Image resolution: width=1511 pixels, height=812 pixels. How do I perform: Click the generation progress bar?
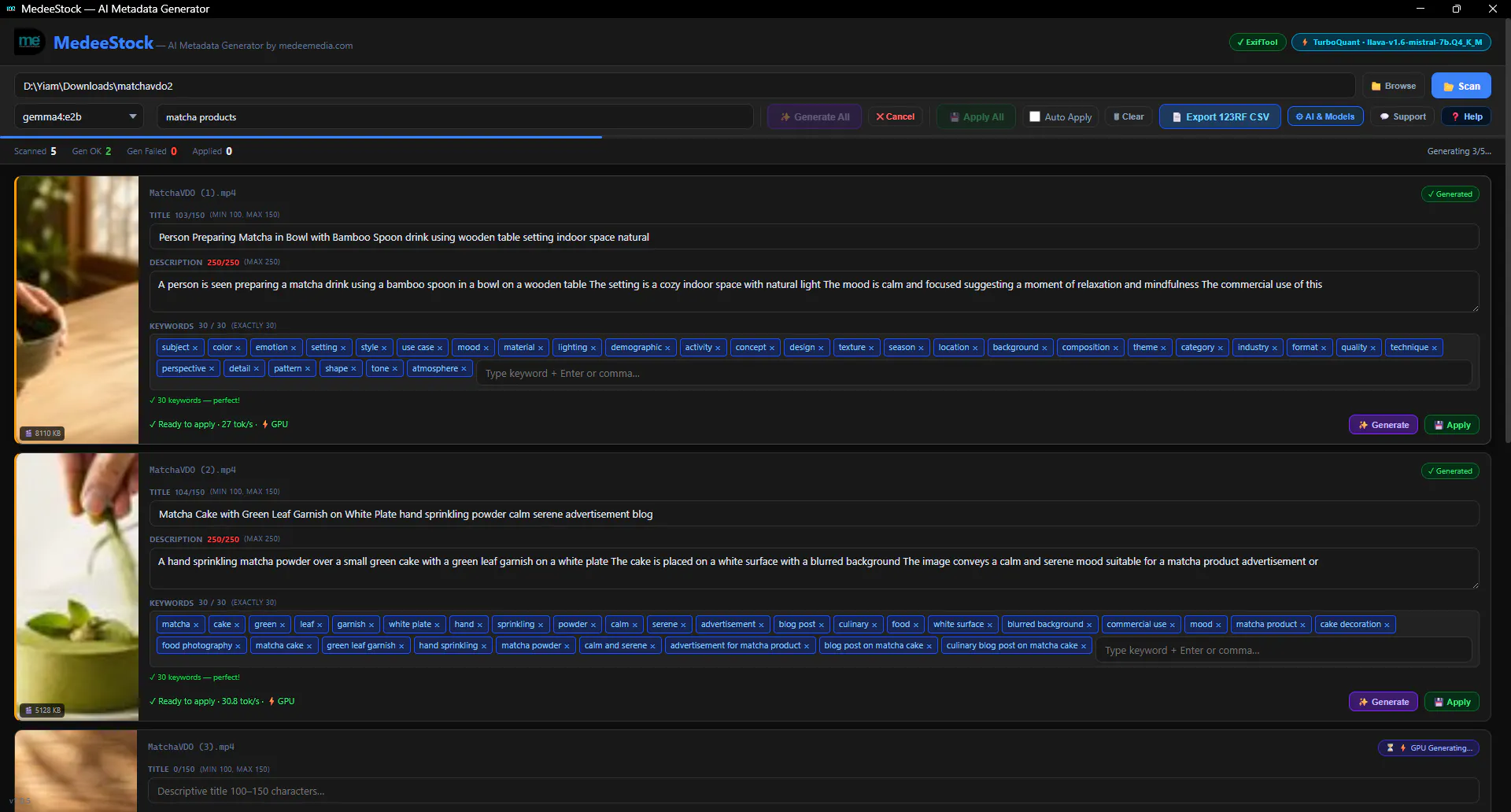click(752, 137)
